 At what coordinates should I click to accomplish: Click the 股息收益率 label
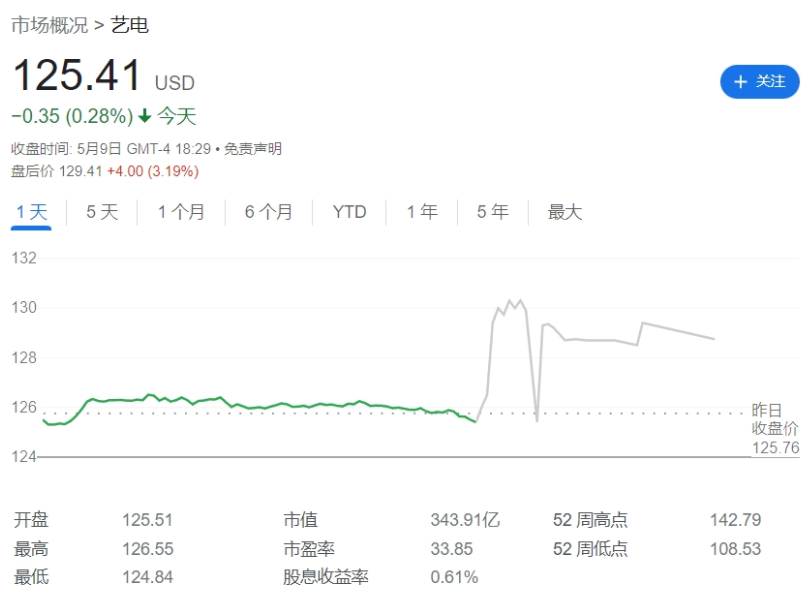tap(326, 577)
